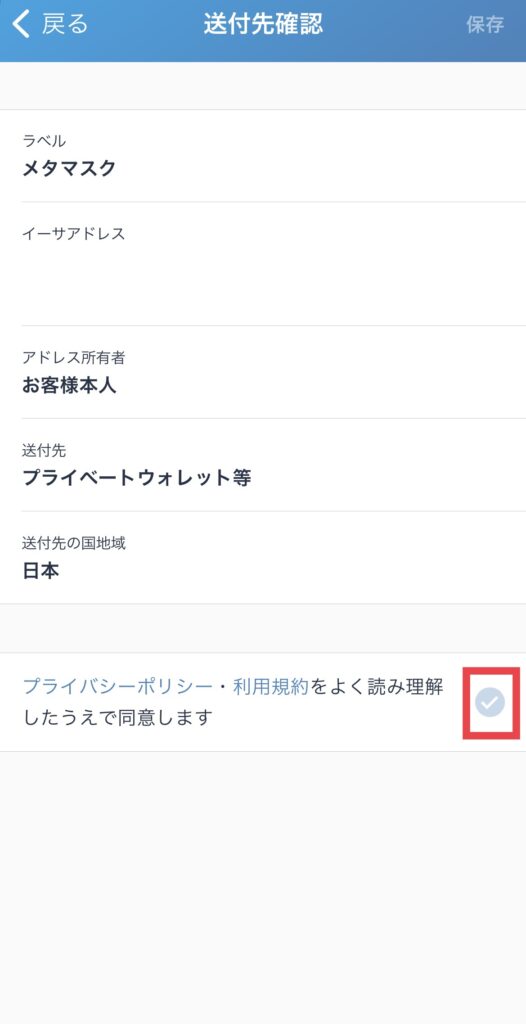Tap the 送付先確認 header title
This screenshot has width=526, height=1024.
point(263,24)
